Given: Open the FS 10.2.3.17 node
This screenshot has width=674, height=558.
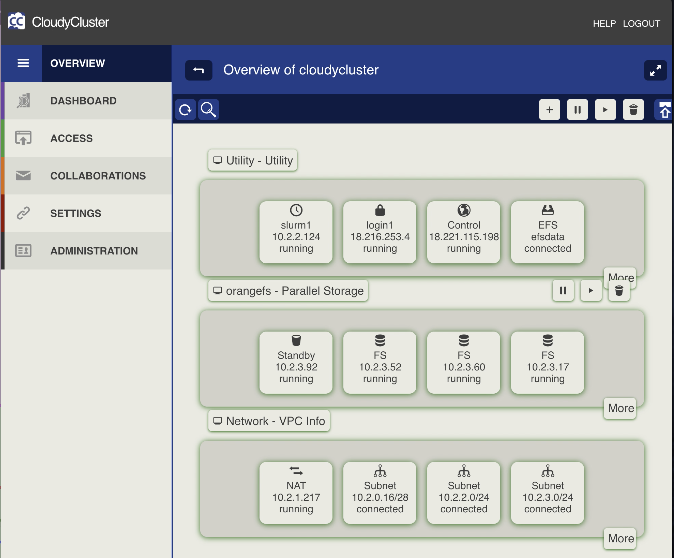Looking at the screenshot, I should click(x=547, y=363).
